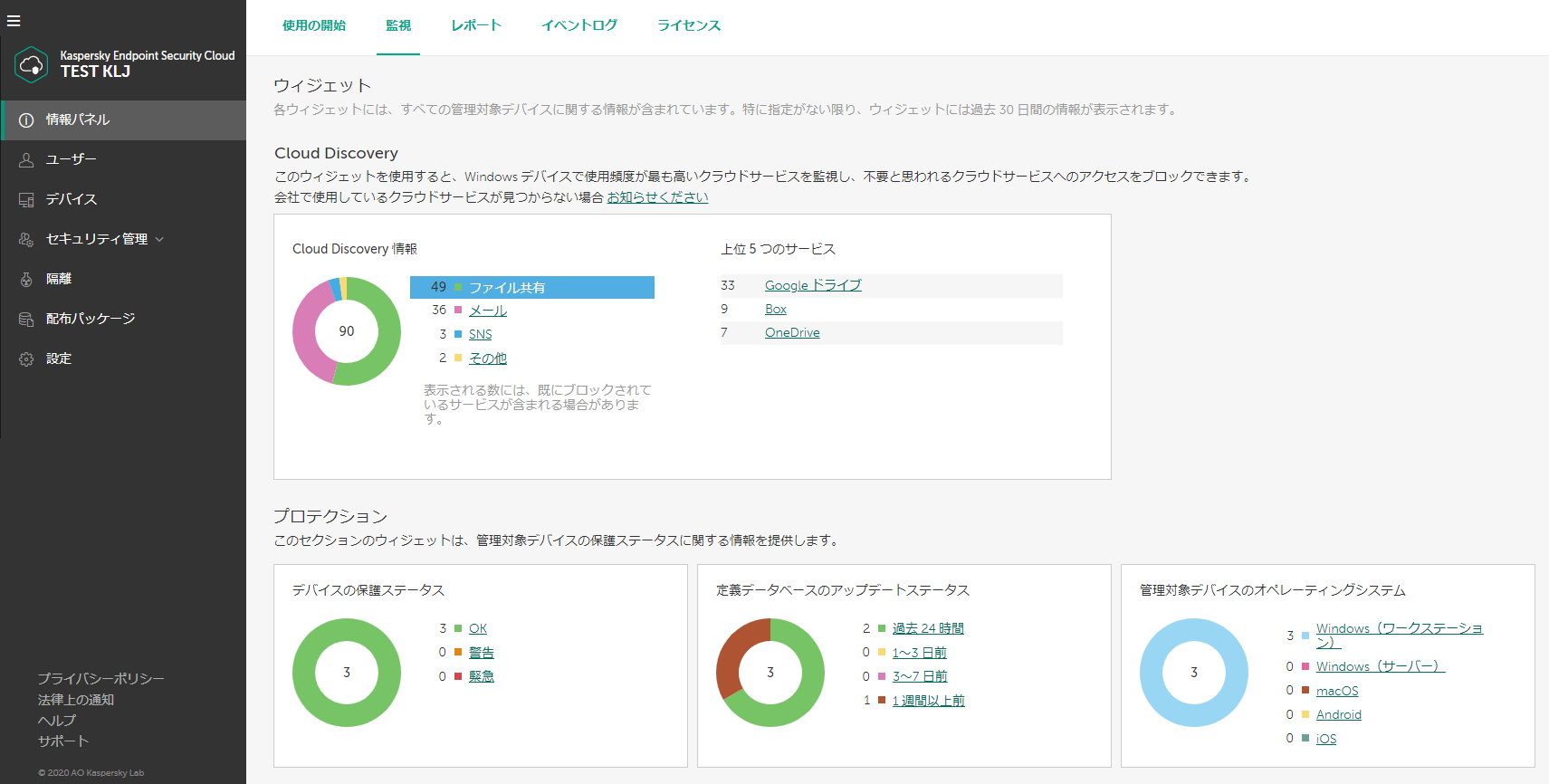Click the 上位 5 つのサービス heading
Image resolution: width=1549 pixels, height=784 pixels.
pyautogui.click(x=778, y=249)
